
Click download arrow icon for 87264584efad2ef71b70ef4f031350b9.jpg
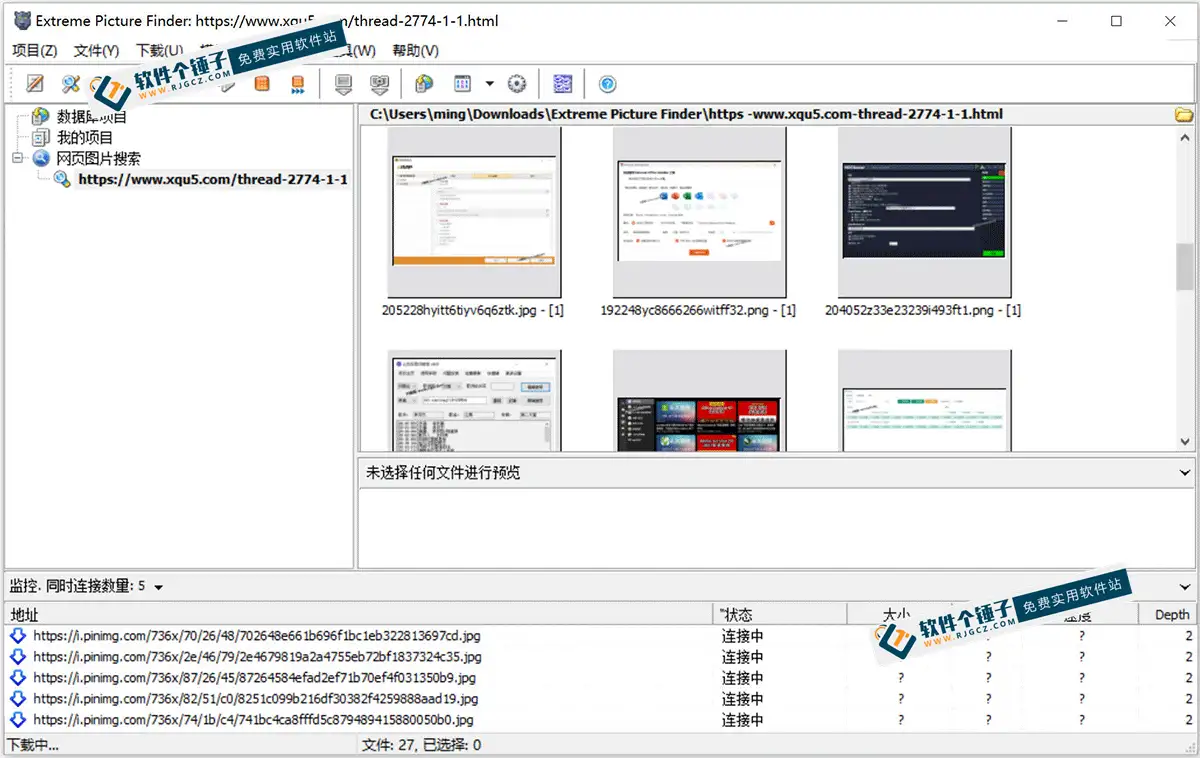[x=18, y=678]
